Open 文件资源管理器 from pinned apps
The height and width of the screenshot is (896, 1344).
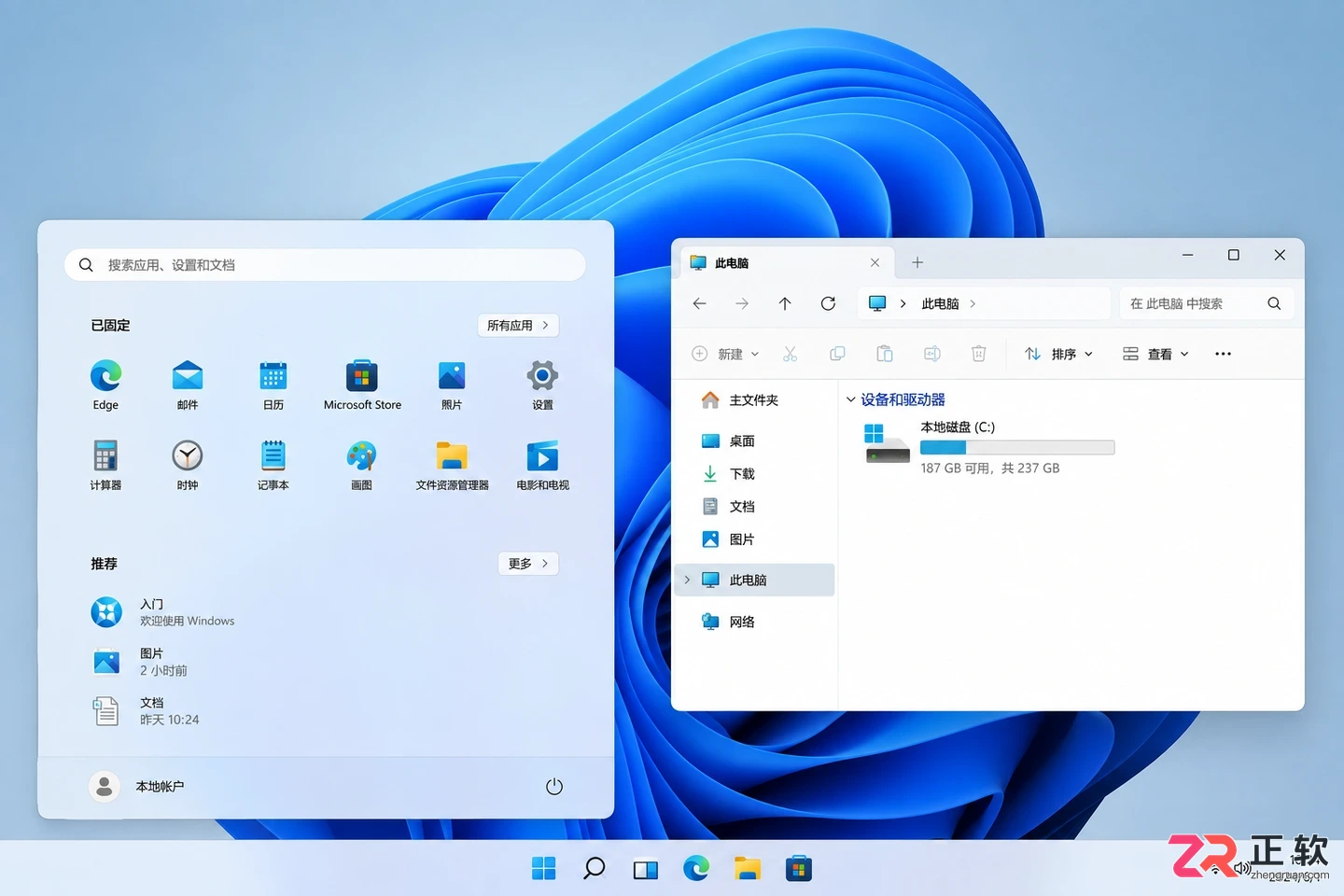[x=452, y=465]
